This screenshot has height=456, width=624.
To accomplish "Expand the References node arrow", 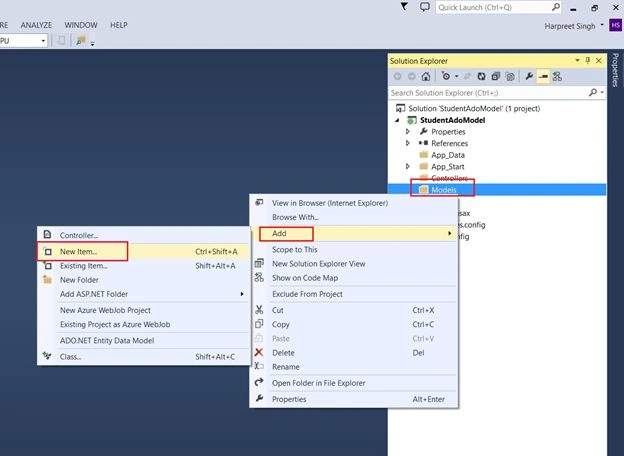I will click(x=408, y=143).
